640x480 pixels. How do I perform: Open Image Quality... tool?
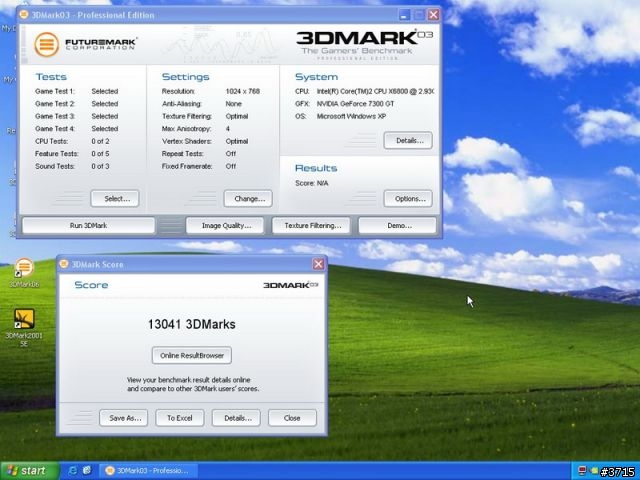tap(225, 225)
